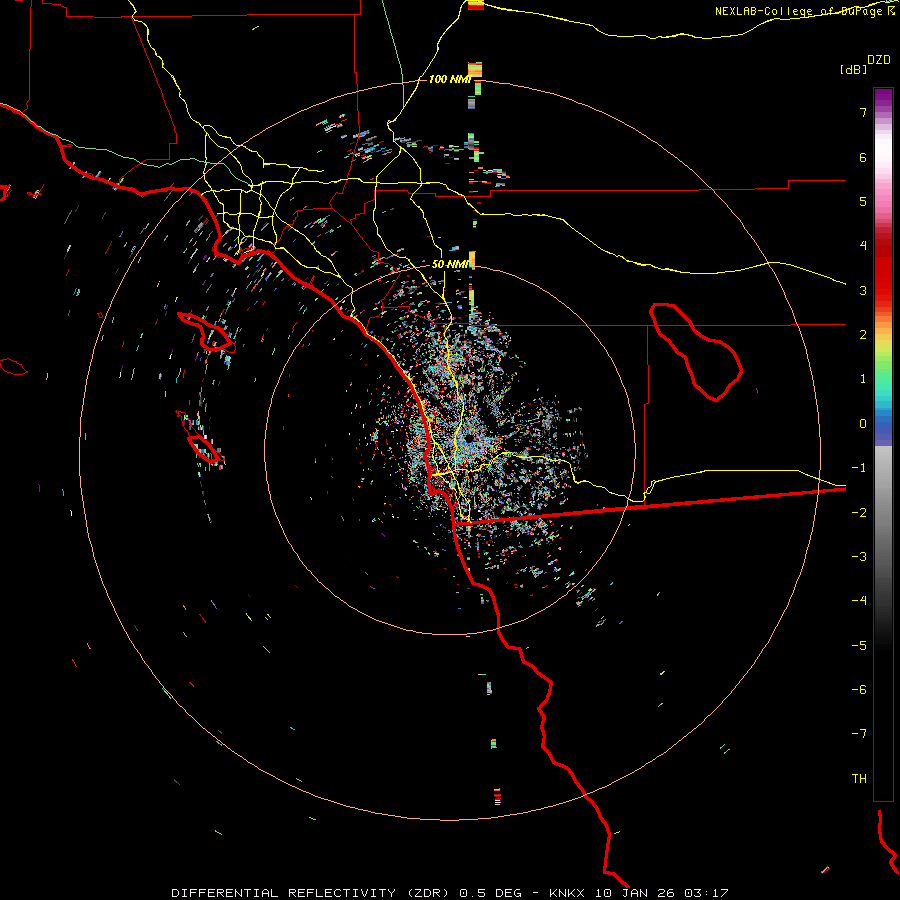Click the -5 dB label on the legend
900x900 pixels.
(x=859, y=646)
